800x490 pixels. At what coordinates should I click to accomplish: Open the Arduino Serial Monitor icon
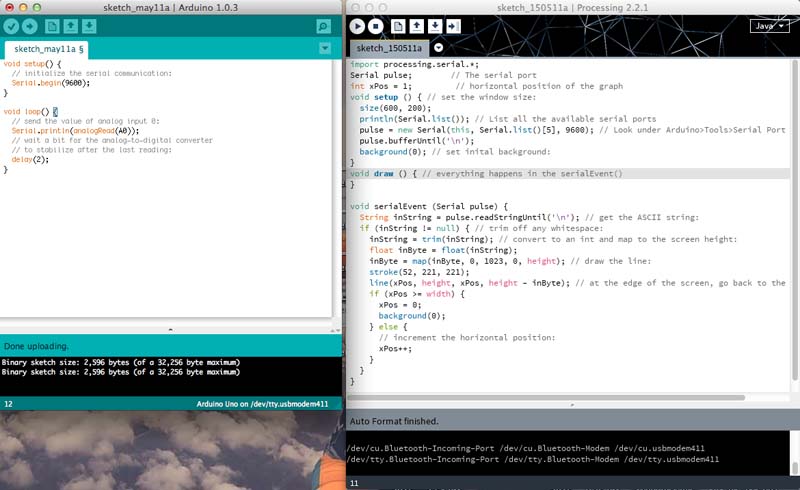[x=323, y=26]
